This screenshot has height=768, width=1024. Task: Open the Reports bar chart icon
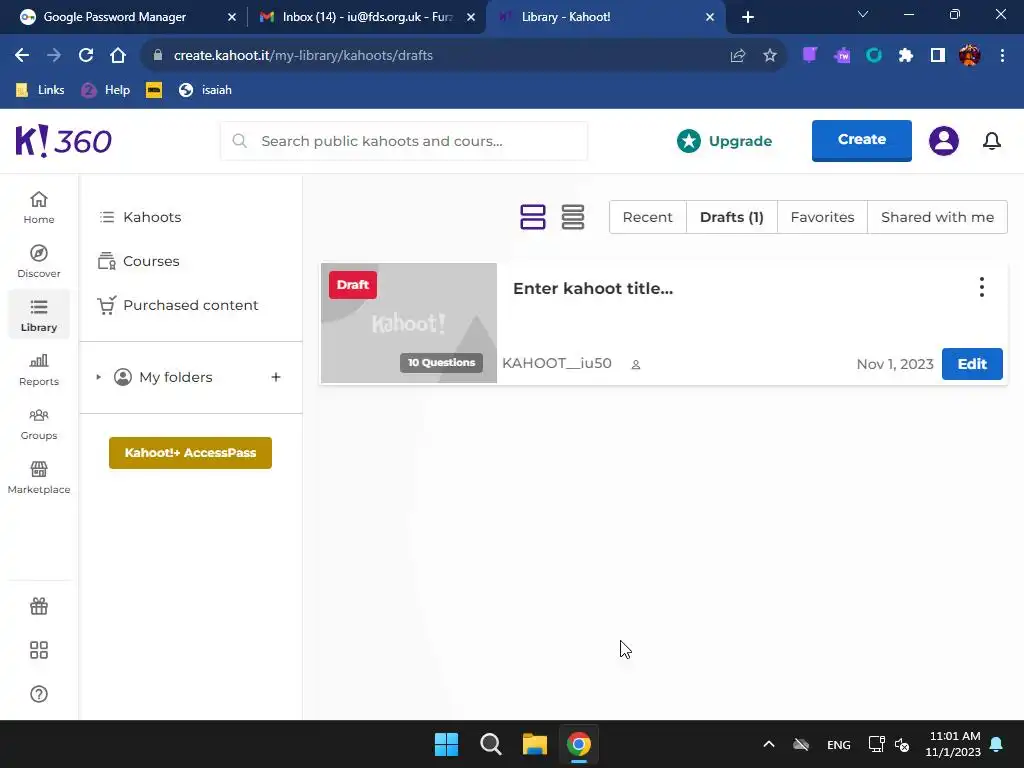tap(39, 360)
